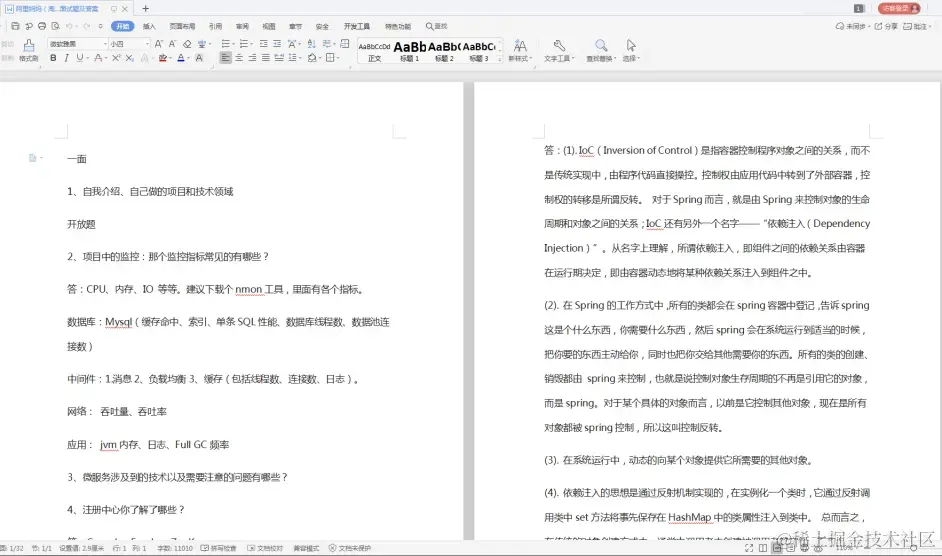Click the 字数: 11010 word count in status bar
The image size is (942, 556).
tap(175, 548)
